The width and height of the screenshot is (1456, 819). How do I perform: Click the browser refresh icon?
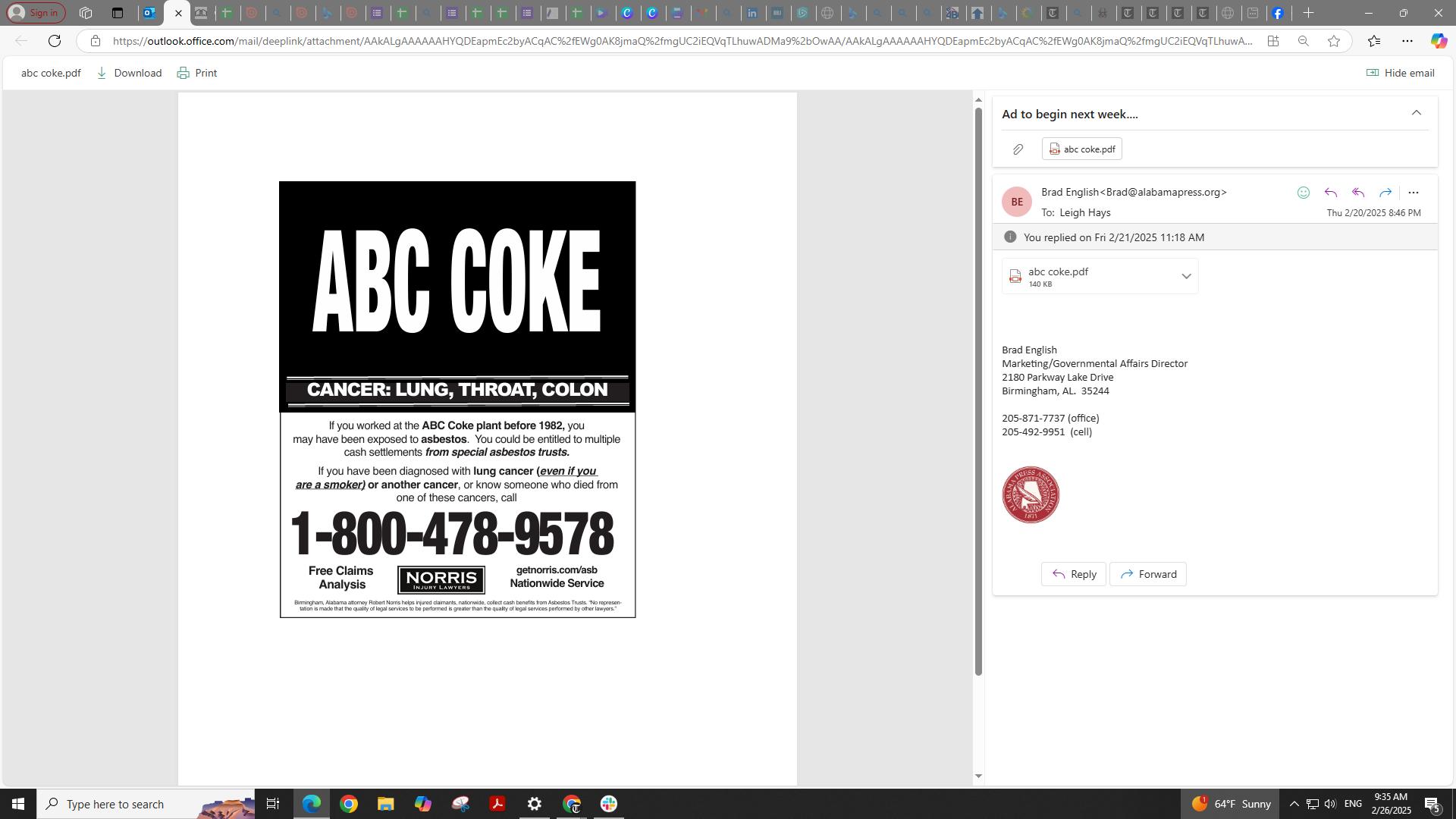(55, 41)
